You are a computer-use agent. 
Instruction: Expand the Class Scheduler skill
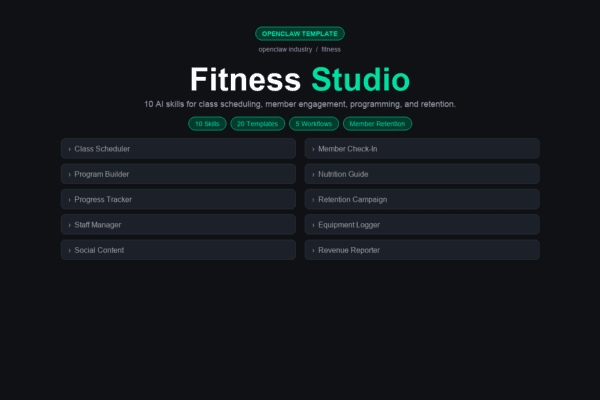178,149
